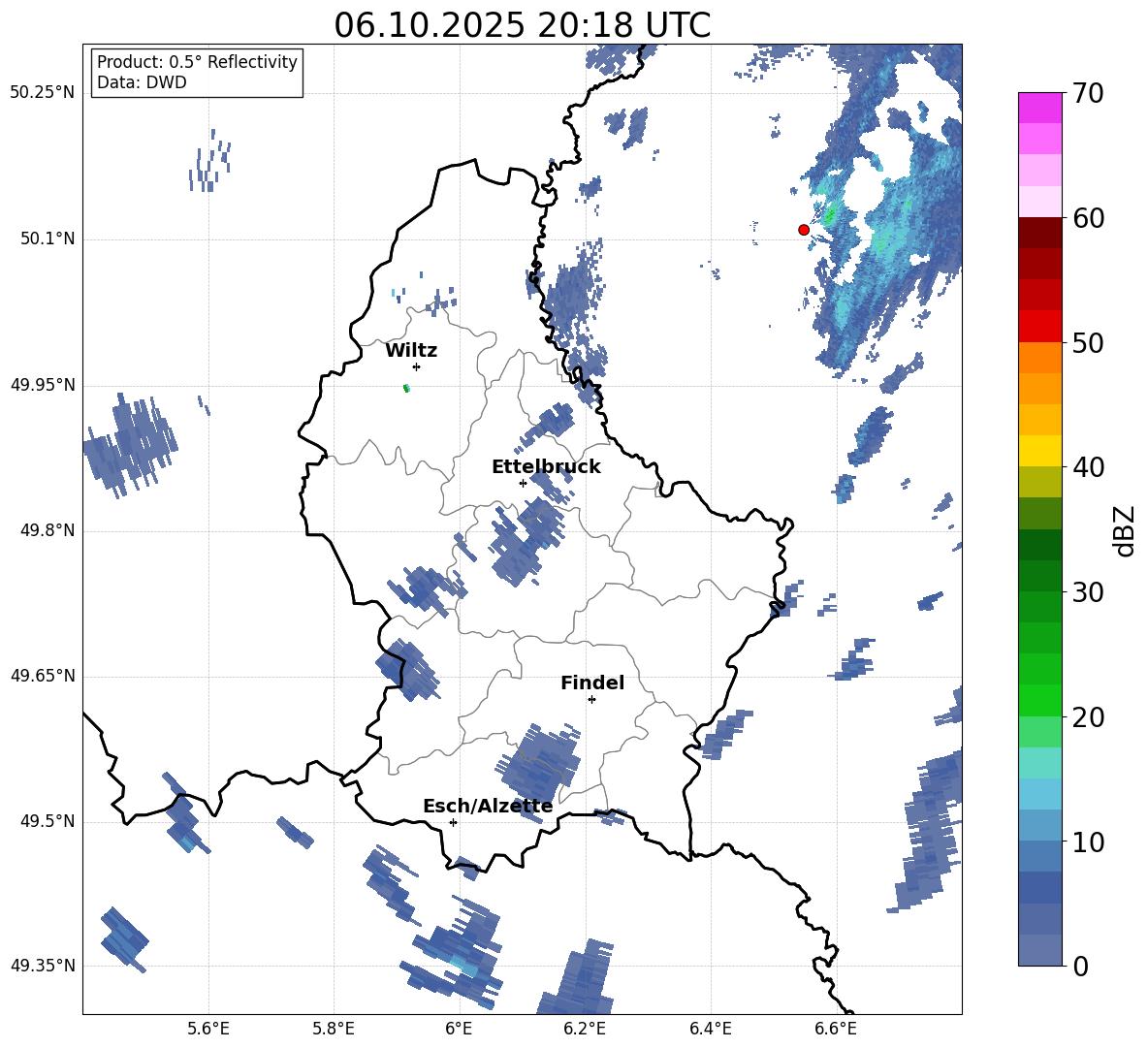Click the 0 tick on colorbar
Viewport: 1148px width, 1048px height.
pyautogui.click(x=1081, y=966)
